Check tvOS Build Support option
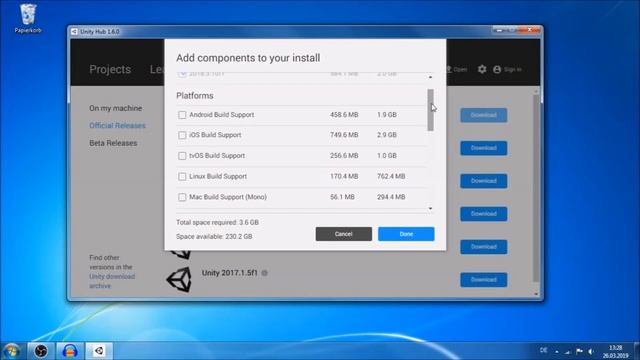Screen dimensions: 640x360 (182, 156)
